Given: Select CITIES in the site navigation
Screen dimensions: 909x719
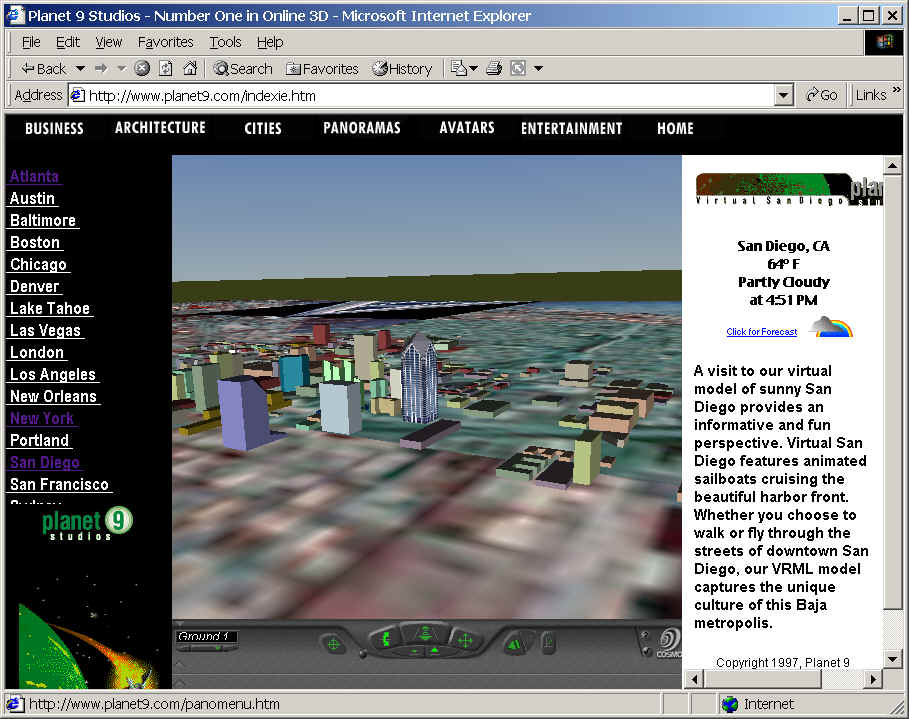Looking at the screenshot, I should (263, 128).
